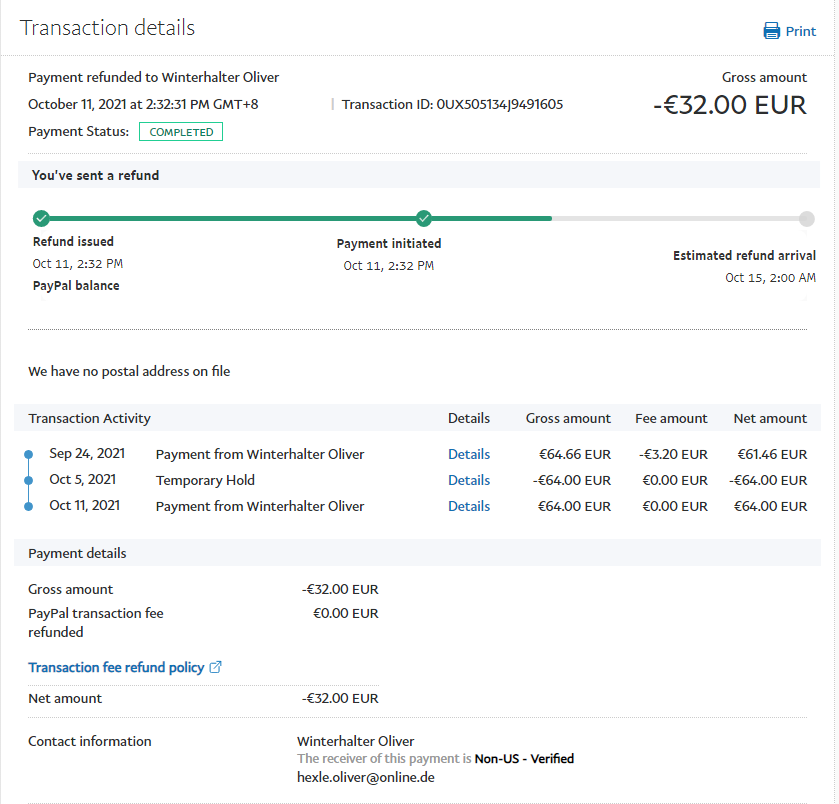Open Details for Temporary Hold
Screen dimensions: 839x804
click(x=469, y=480)
